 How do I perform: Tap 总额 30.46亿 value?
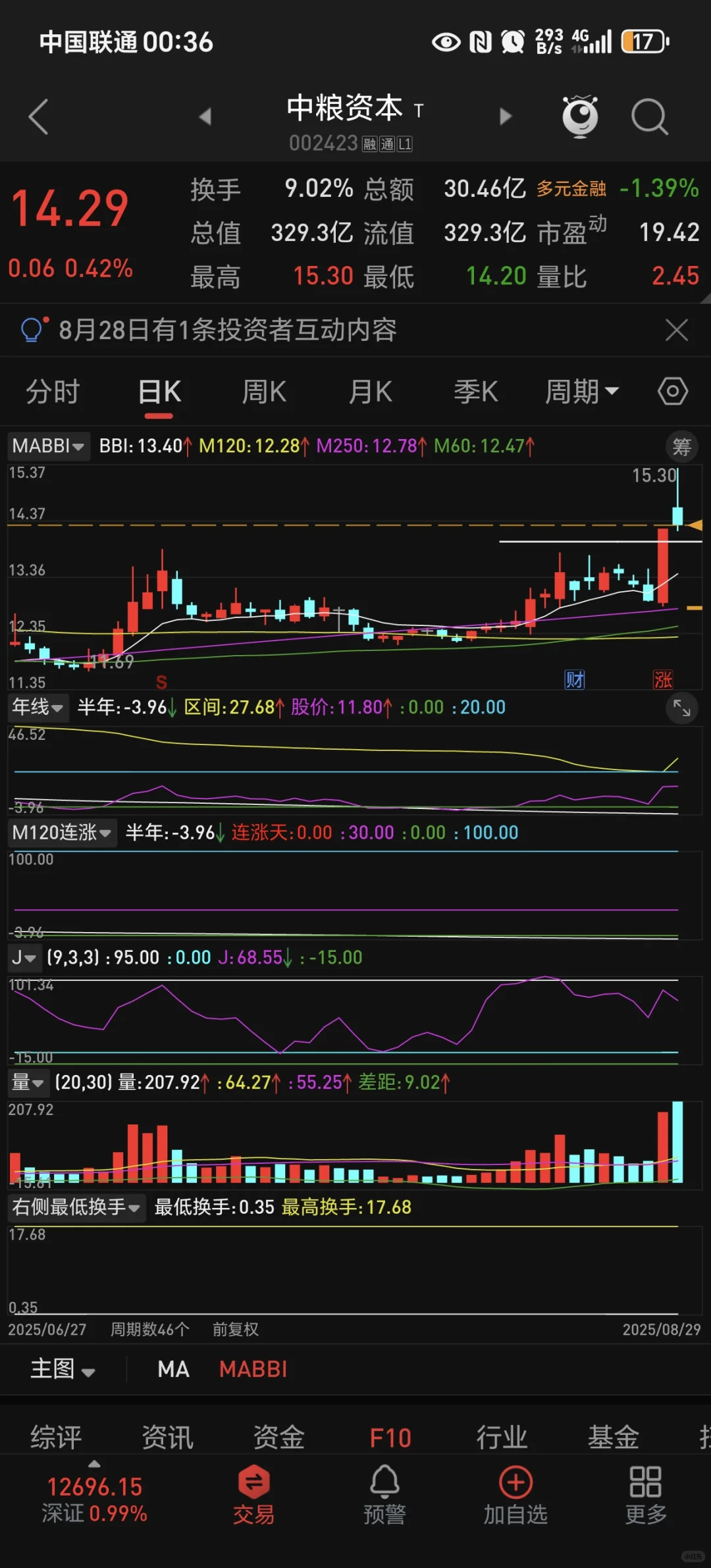coord(485,189)
